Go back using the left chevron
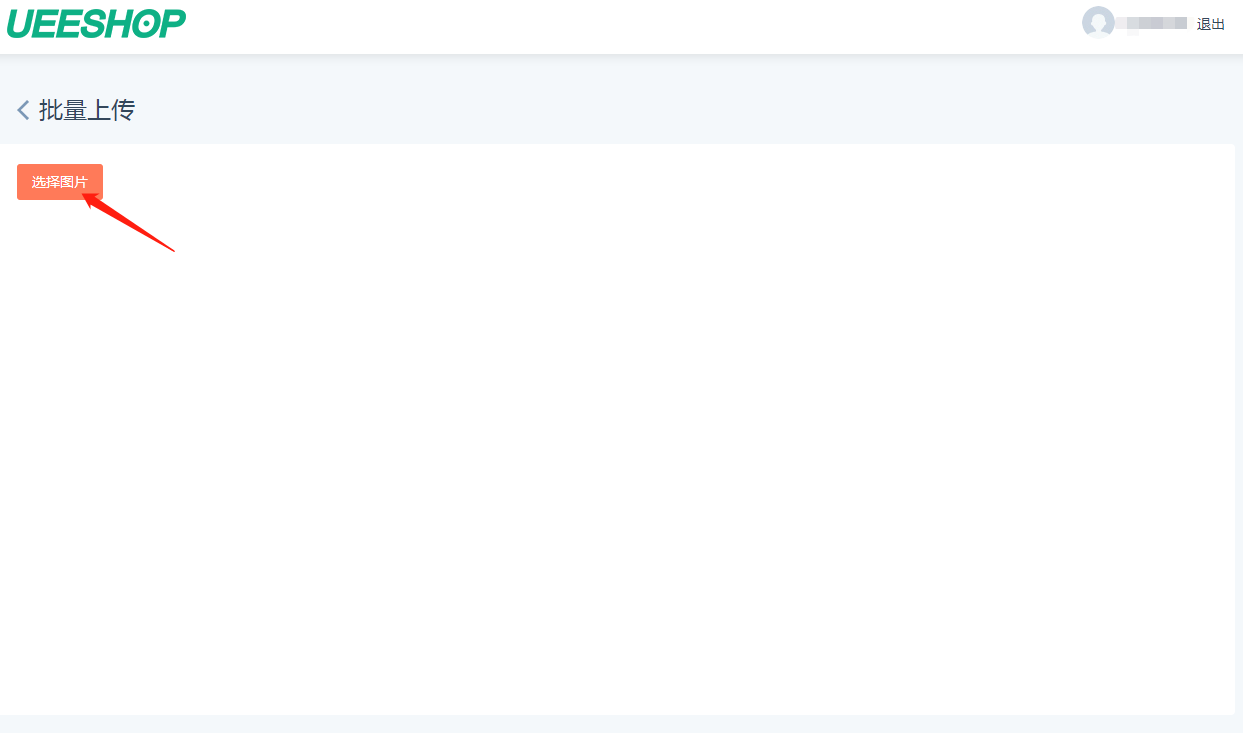This screenshot has width=1243, height=733. coord(23,110)
